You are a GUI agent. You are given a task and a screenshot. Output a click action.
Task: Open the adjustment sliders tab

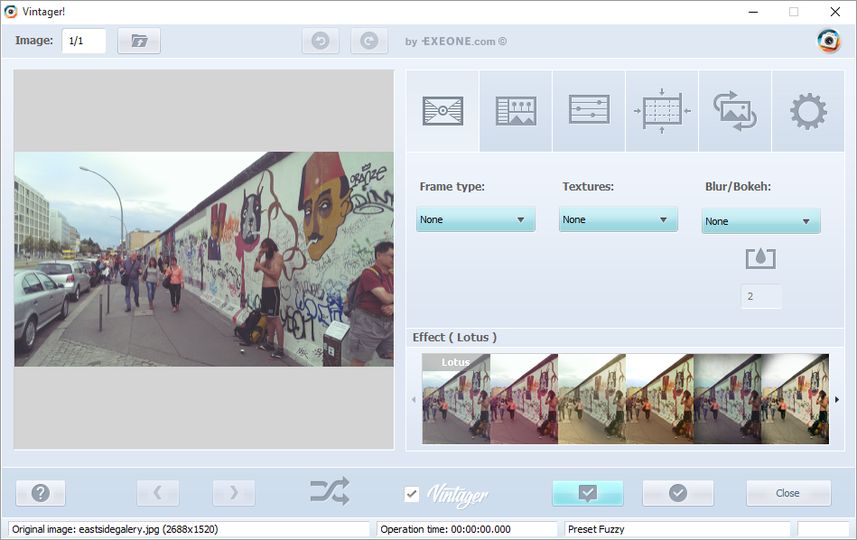(x=589, y=111)
